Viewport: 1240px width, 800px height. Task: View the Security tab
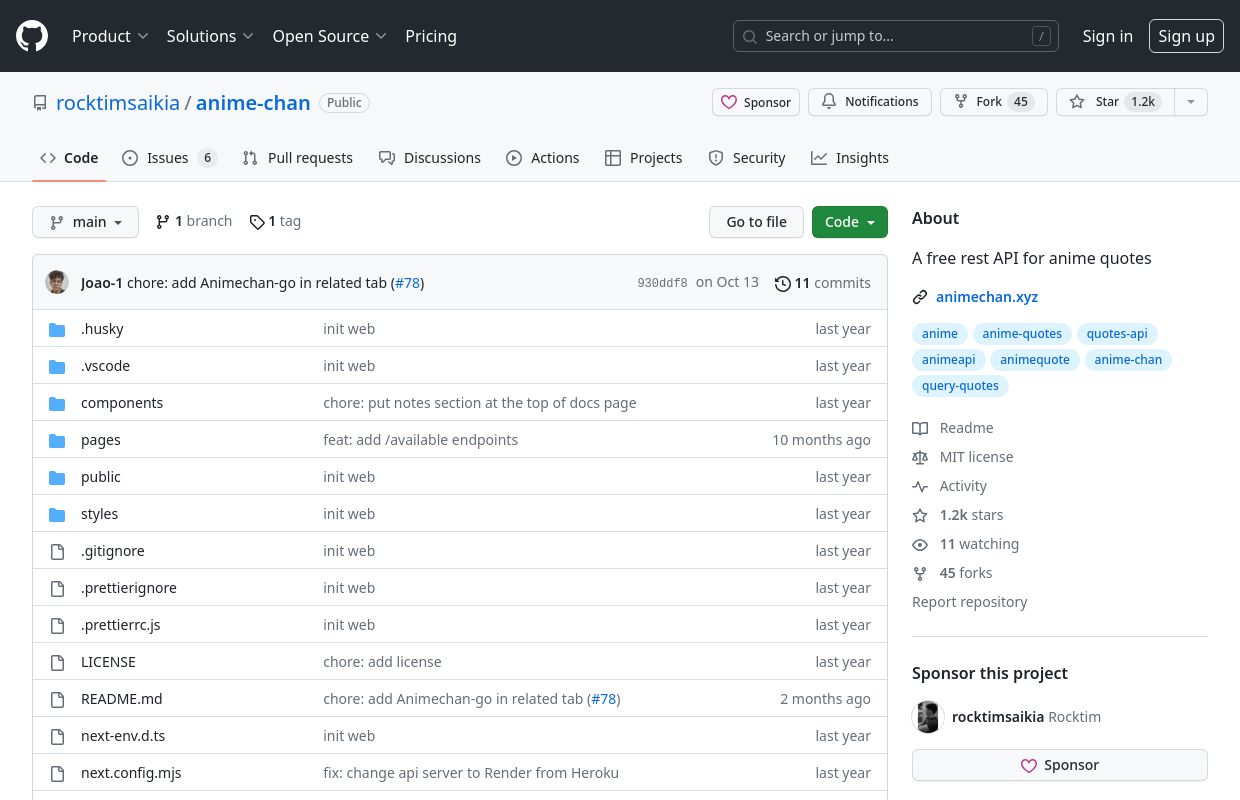point(747,158)
